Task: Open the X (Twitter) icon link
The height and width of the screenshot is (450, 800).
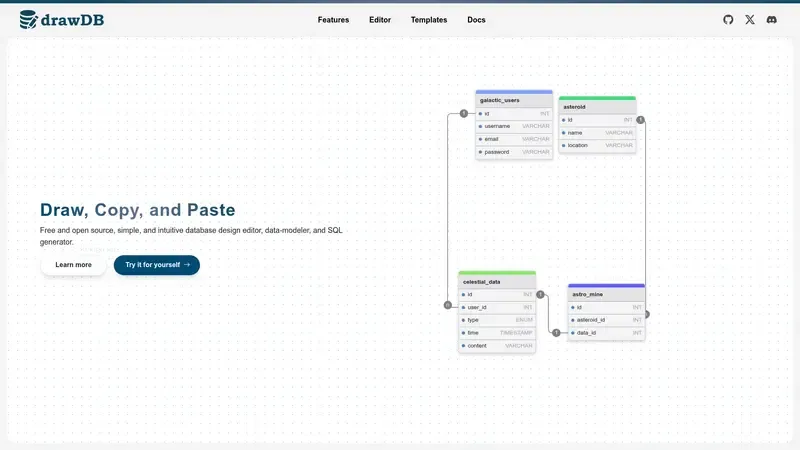Action: pyautogui.click(x=749, y=20)
